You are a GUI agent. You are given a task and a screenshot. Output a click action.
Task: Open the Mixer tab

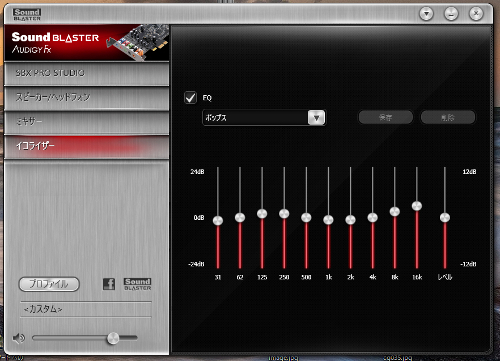point(87,122)
